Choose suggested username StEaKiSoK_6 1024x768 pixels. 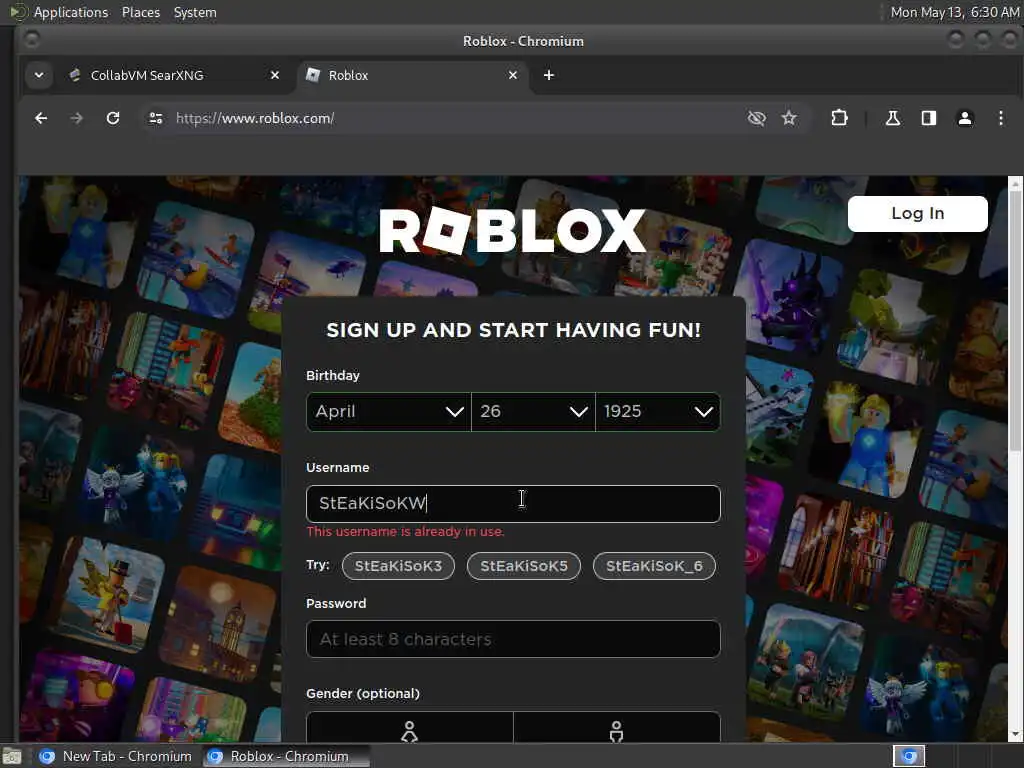coord(654,566)
